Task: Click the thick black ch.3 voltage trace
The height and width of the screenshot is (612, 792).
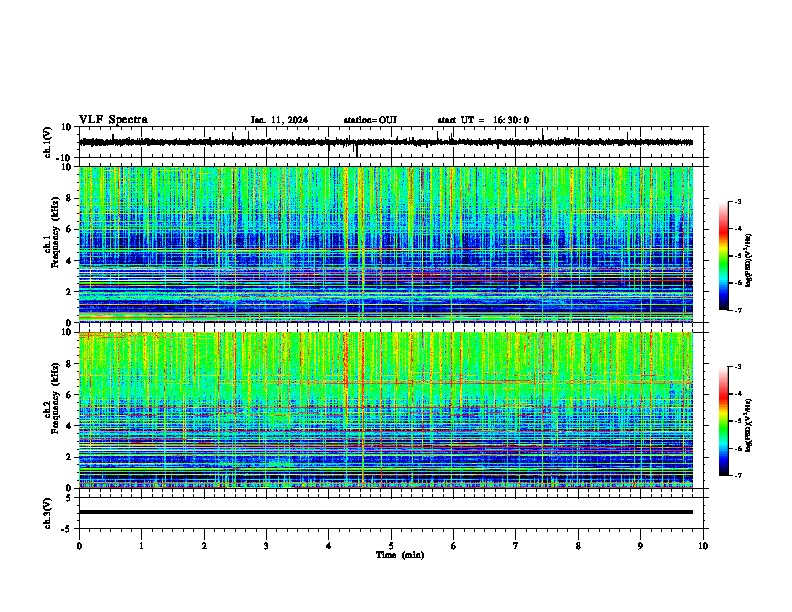Action: [x=386, y=512]
